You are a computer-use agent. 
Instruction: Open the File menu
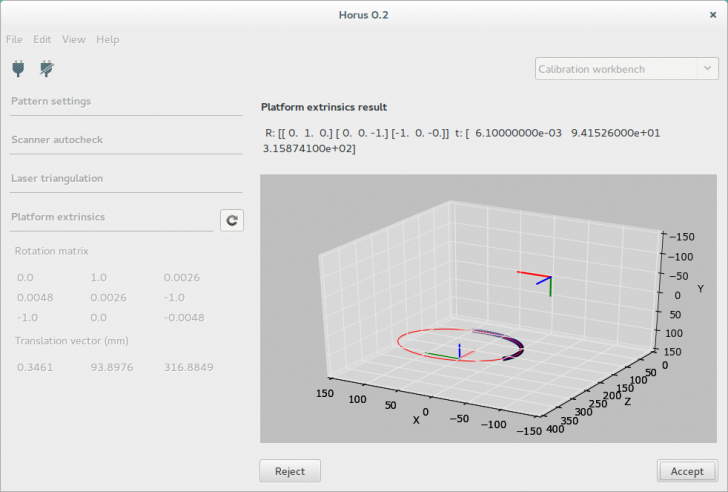tap(14, 39)
